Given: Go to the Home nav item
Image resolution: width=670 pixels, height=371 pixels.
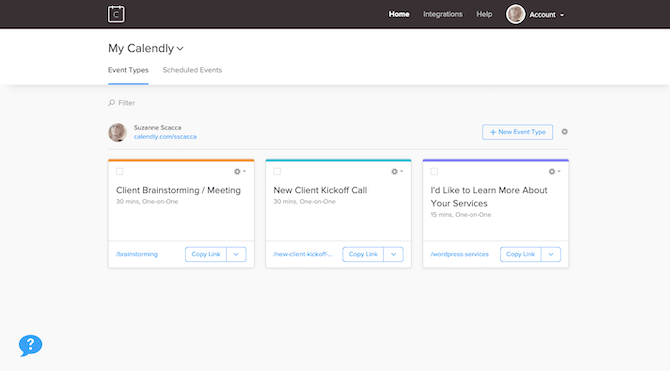Looking at the screenshot, I should [x=399, y=14].
